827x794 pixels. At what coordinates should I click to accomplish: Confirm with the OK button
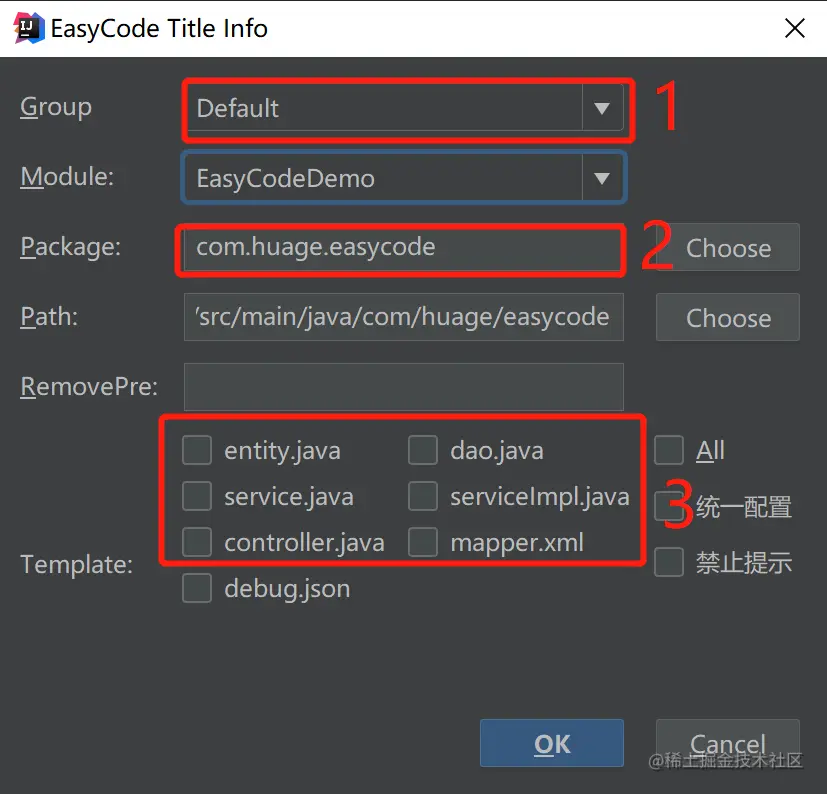coord(552,743)
